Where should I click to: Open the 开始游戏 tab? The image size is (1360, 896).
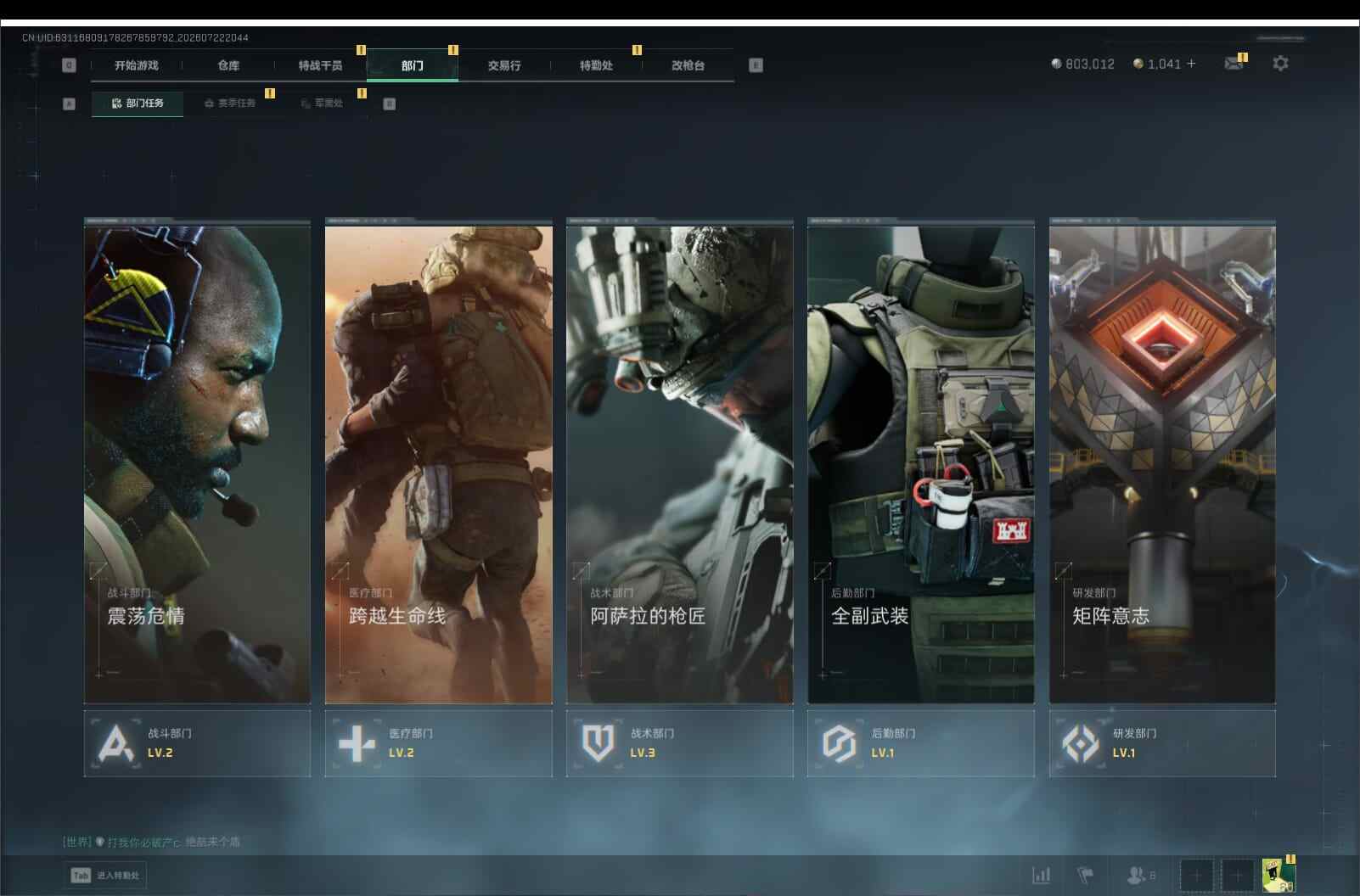137,65
